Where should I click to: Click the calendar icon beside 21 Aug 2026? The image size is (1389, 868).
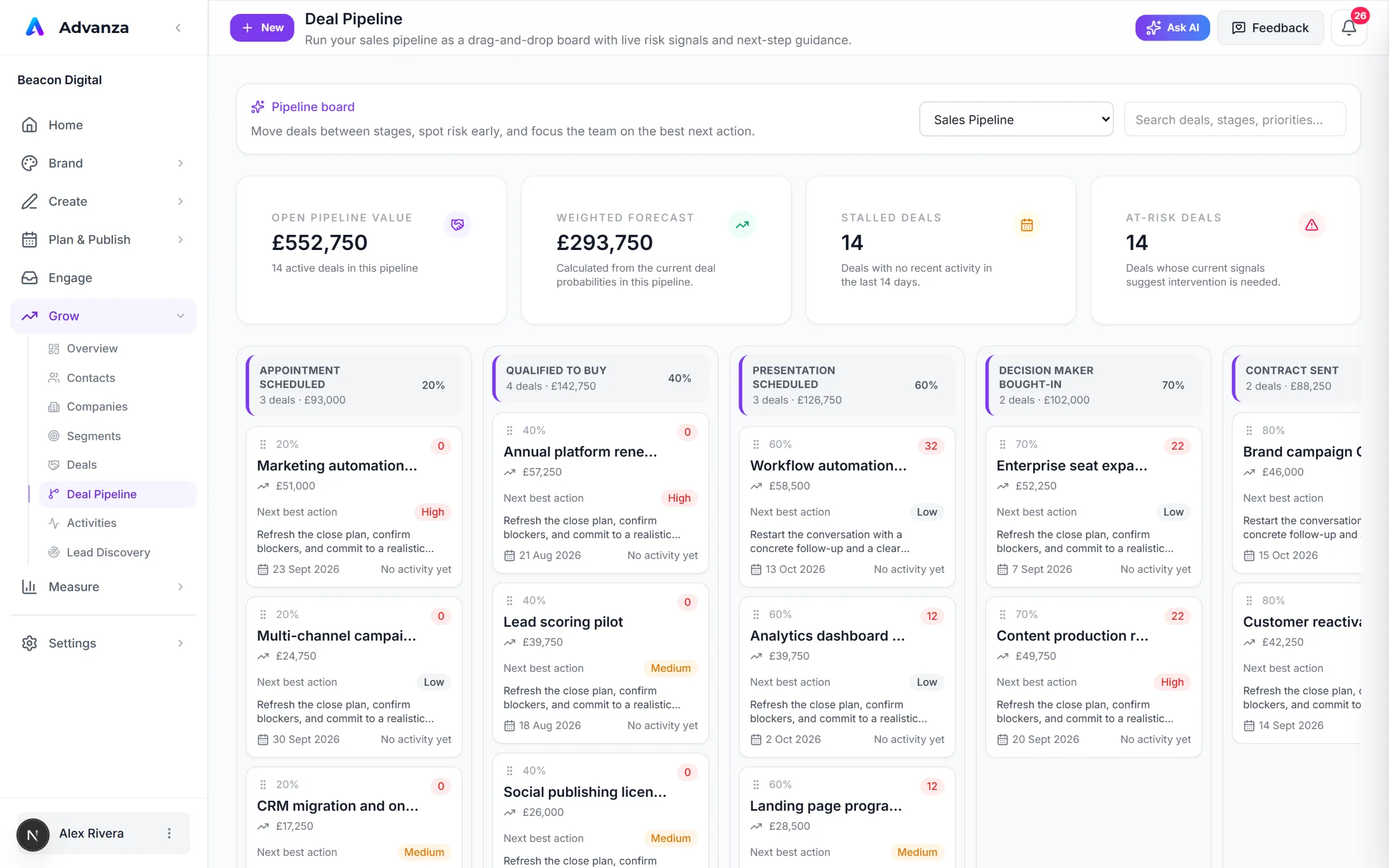[509, 556]
